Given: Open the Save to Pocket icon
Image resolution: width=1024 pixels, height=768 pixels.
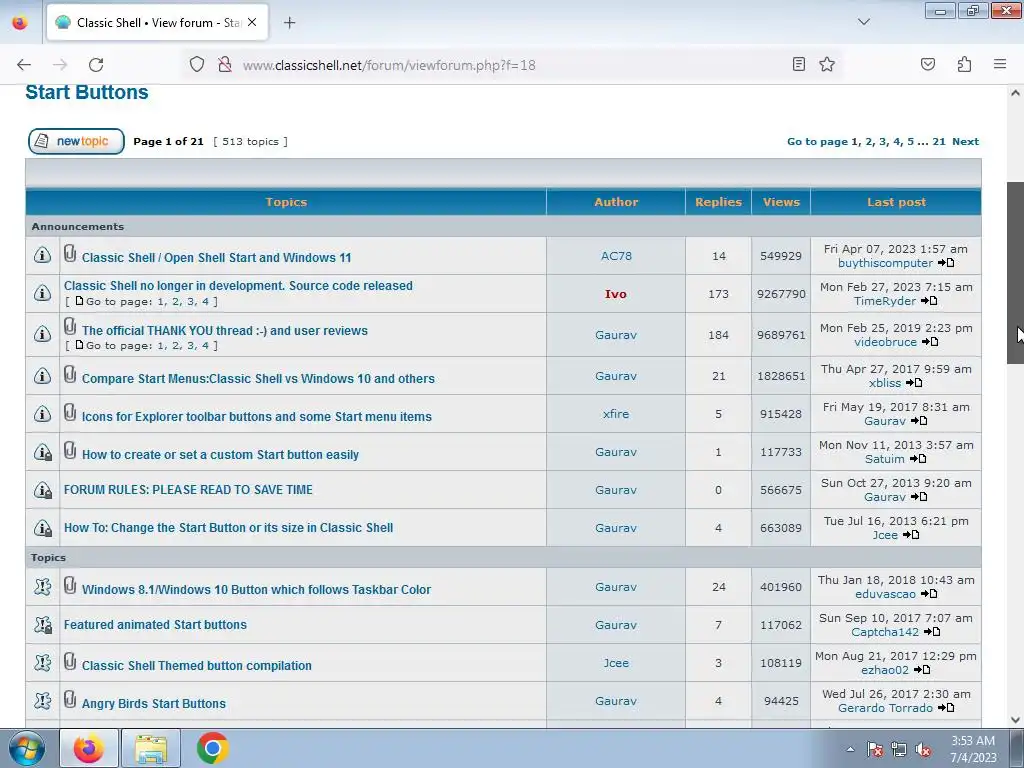Looking at the screenshot, I should pyautogui.click(x=927, y=64).
